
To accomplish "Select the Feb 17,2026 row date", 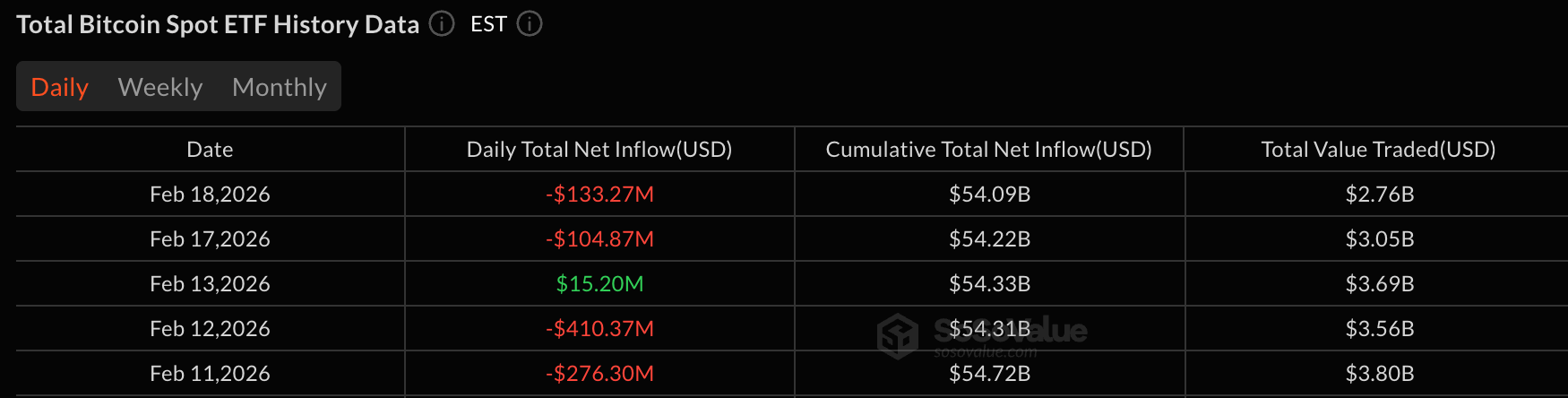I will 210,239.
